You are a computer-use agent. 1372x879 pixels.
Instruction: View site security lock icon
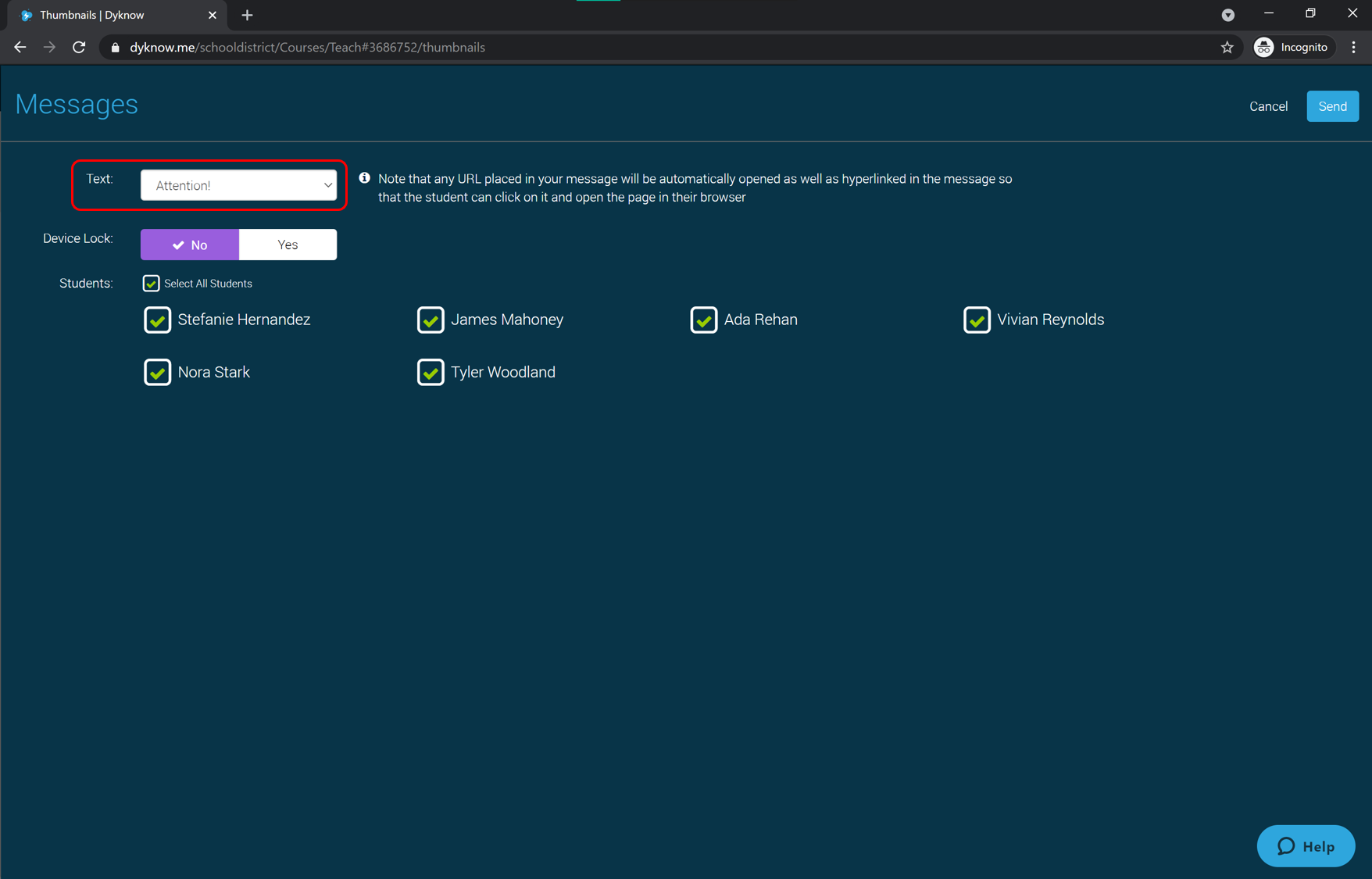(116, 48)
